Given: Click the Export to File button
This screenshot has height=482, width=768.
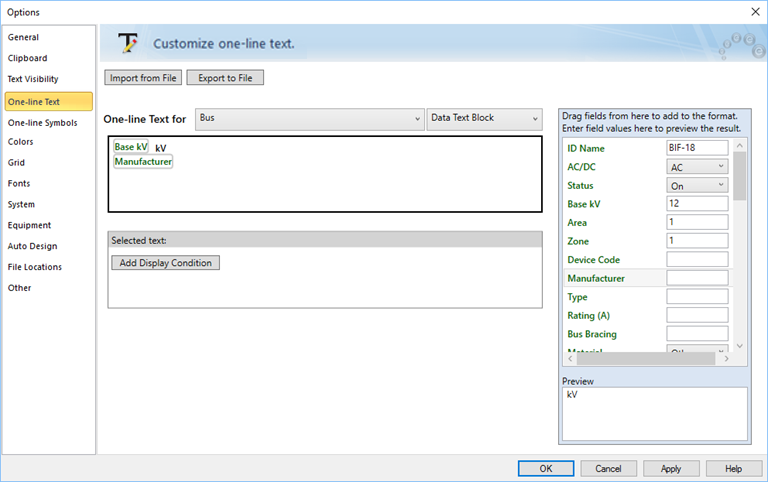Looking at the screenshot, I should pyautogui.click(x=225, y=78).
